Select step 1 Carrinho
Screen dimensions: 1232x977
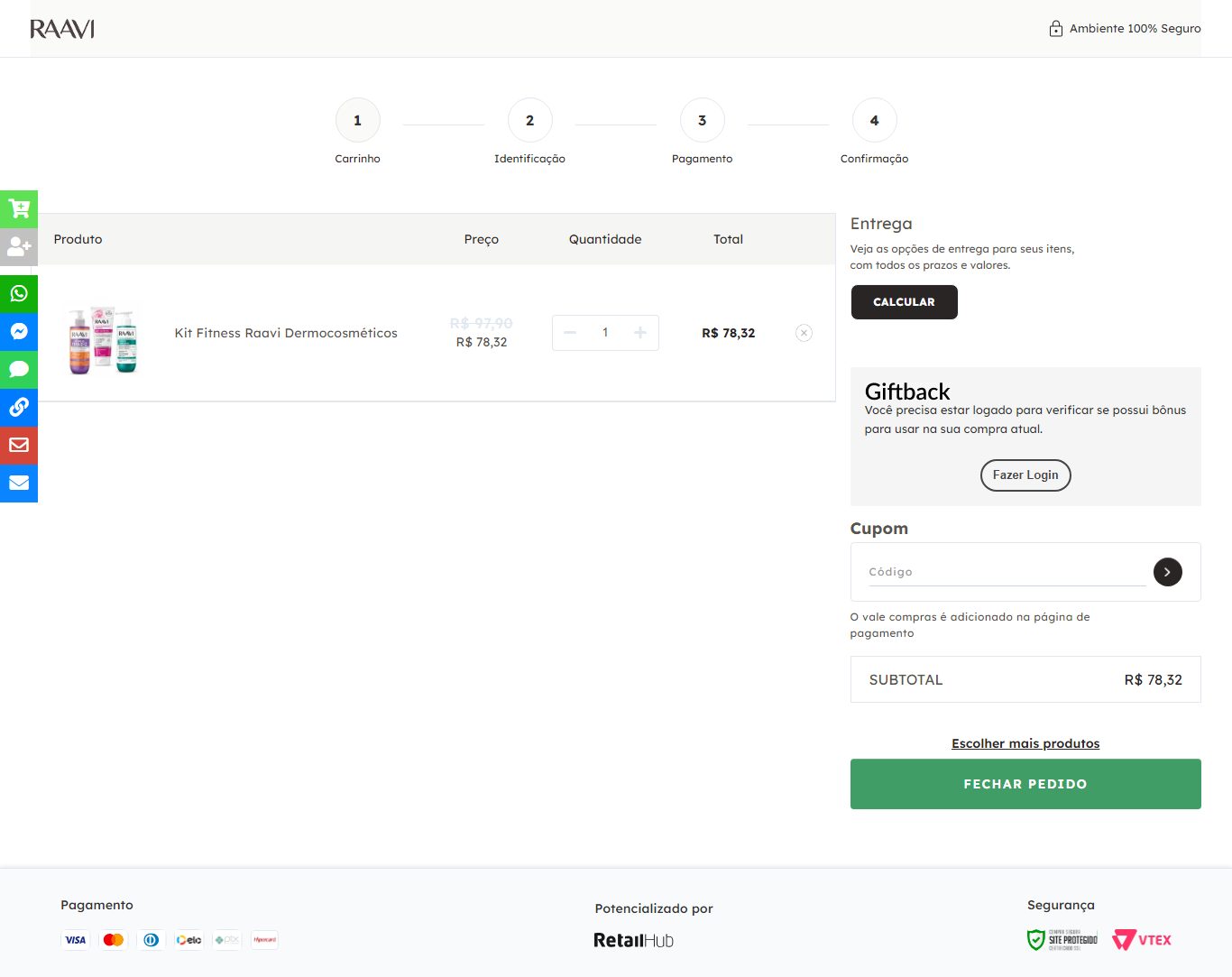[357, 120]
